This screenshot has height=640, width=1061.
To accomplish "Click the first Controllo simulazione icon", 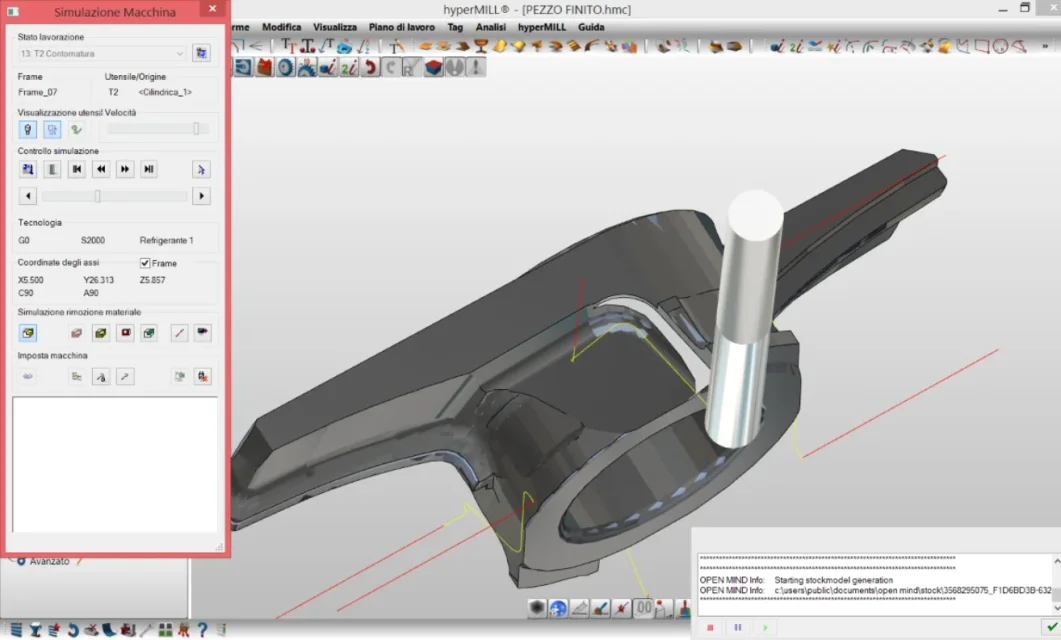I will click(x=28, y=169).
